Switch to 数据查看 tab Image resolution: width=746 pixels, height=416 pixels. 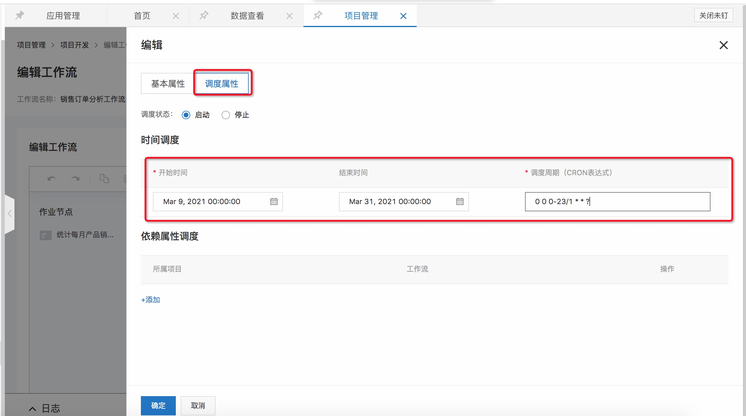pyautogui.click(x=247, y=16)
